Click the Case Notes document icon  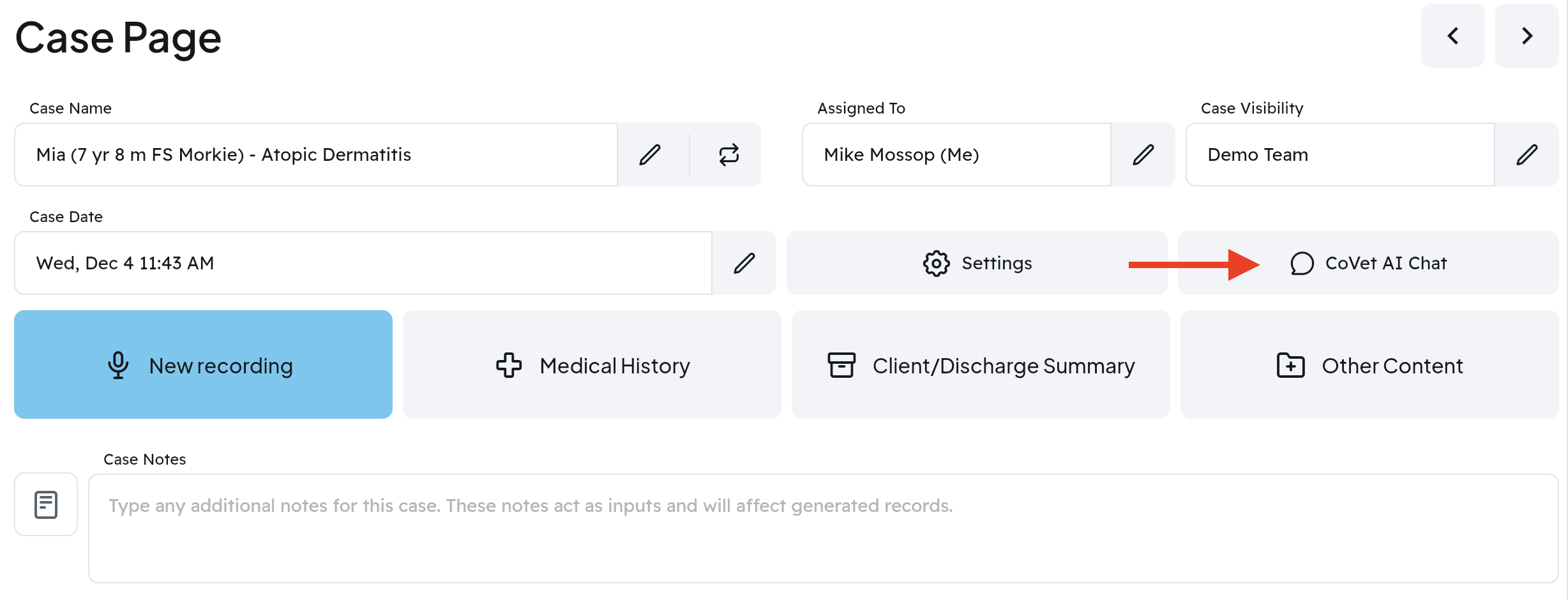[x=46, y=504]
